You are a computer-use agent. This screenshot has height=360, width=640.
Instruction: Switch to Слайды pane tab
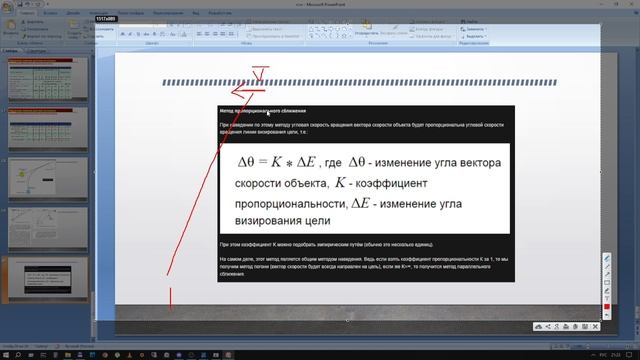pos(10,51)
